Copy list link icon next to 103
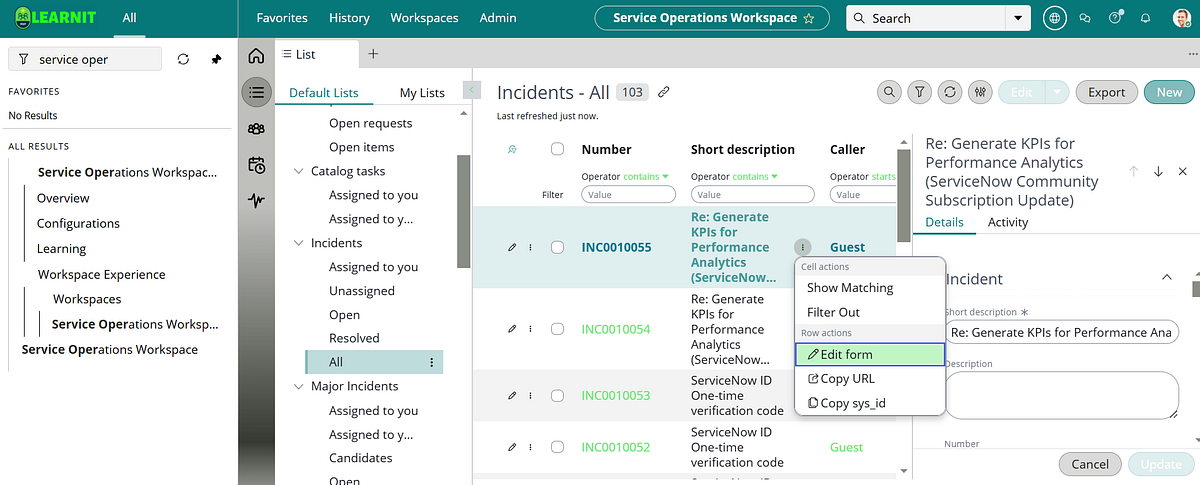This screenshot has width=1200, height=485. tap(663, 92)
